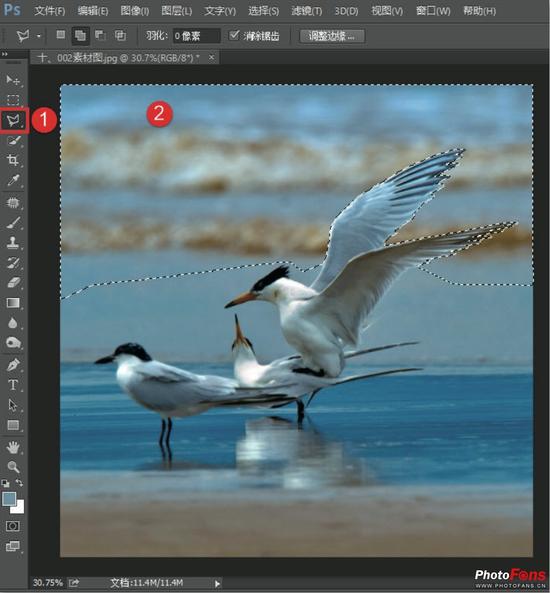The image size is (550, 593).
Task: Select the Spot Healing Brush tool
Action: [x=13, y=203]
